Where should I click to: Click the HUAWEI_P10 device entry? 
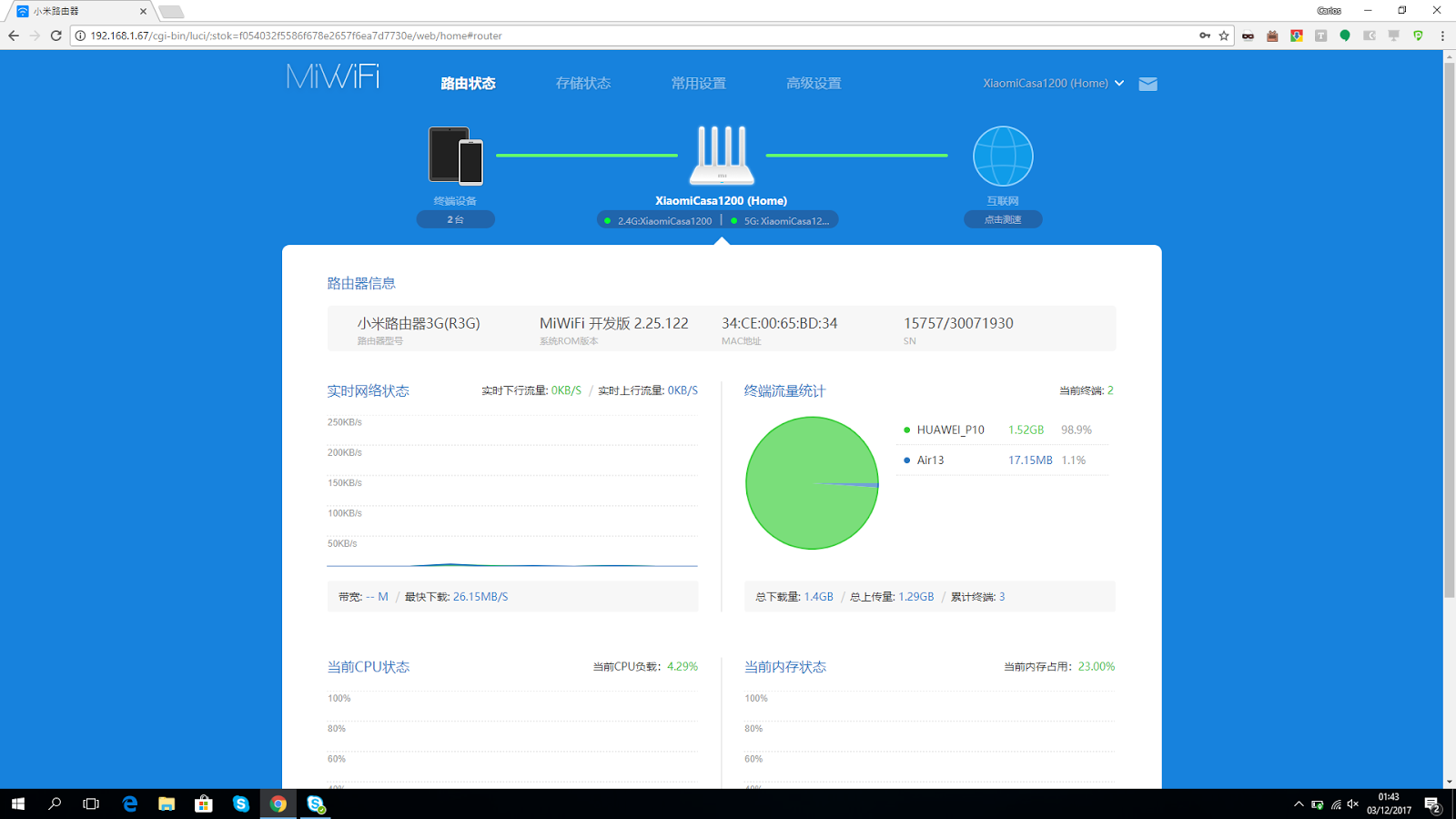click(x=950, y=430)
